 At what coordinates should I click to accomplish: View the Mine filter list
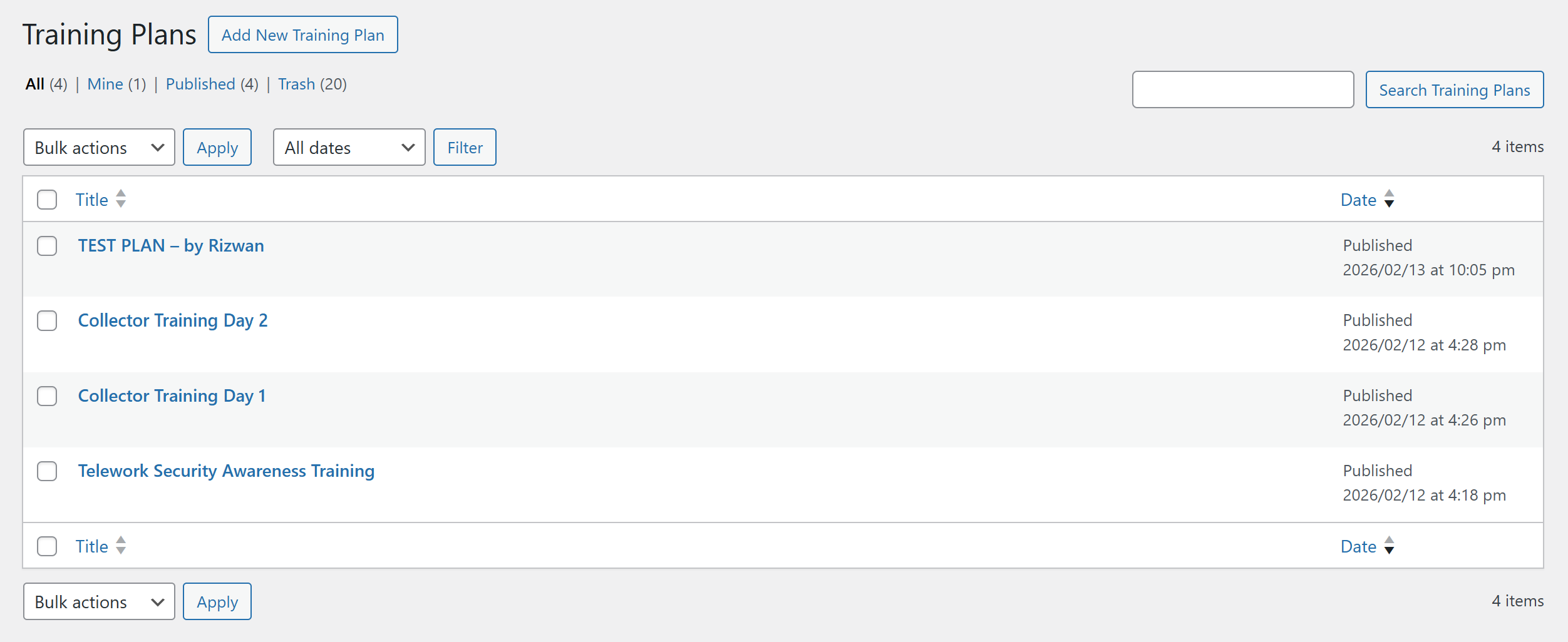point(105,84)
